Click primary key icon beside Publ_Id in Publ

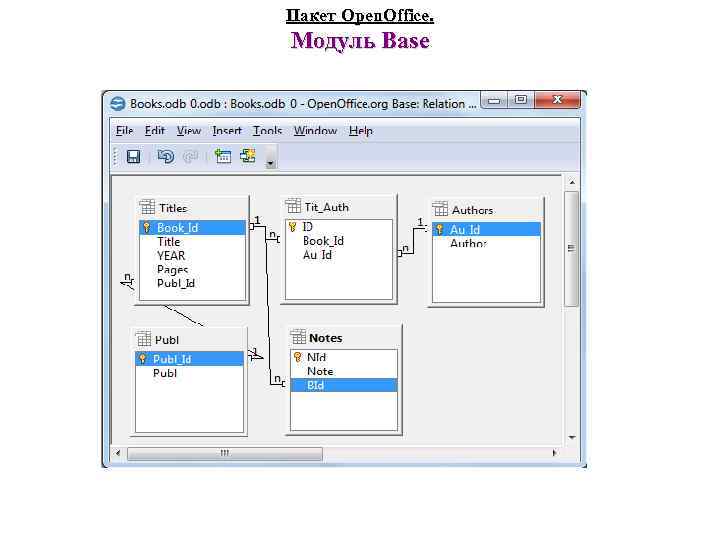tap(143, 359)
